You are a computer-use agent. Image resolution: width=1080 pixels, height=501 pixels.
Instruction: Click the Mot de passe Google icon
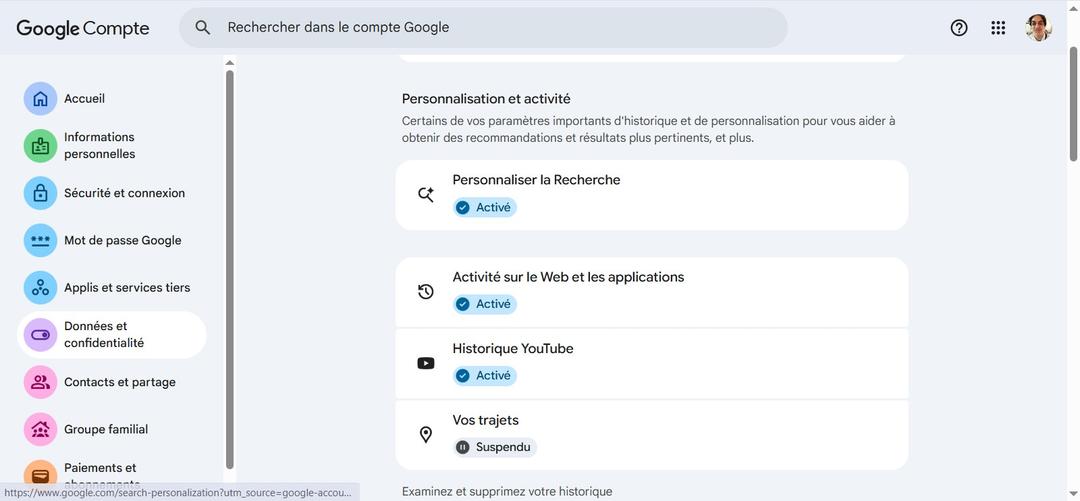(40, 240)
